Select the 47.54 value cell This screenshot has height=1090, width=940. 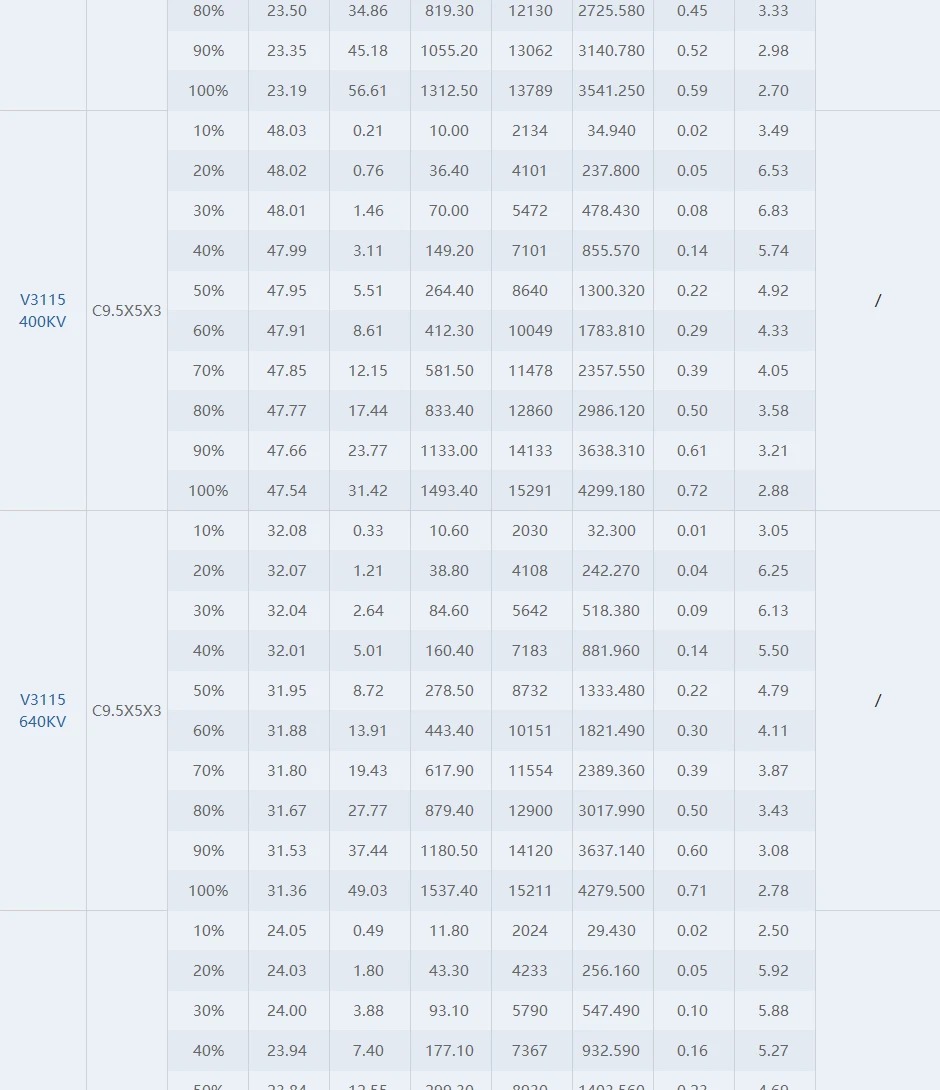(x=287, y=491)
